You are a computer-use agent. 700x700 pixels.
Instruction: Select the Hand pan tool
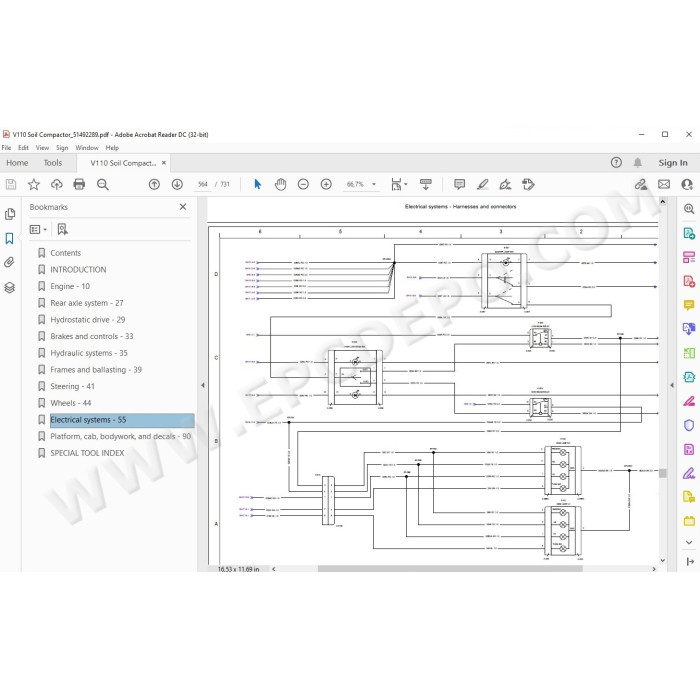(x=280, y=184)
